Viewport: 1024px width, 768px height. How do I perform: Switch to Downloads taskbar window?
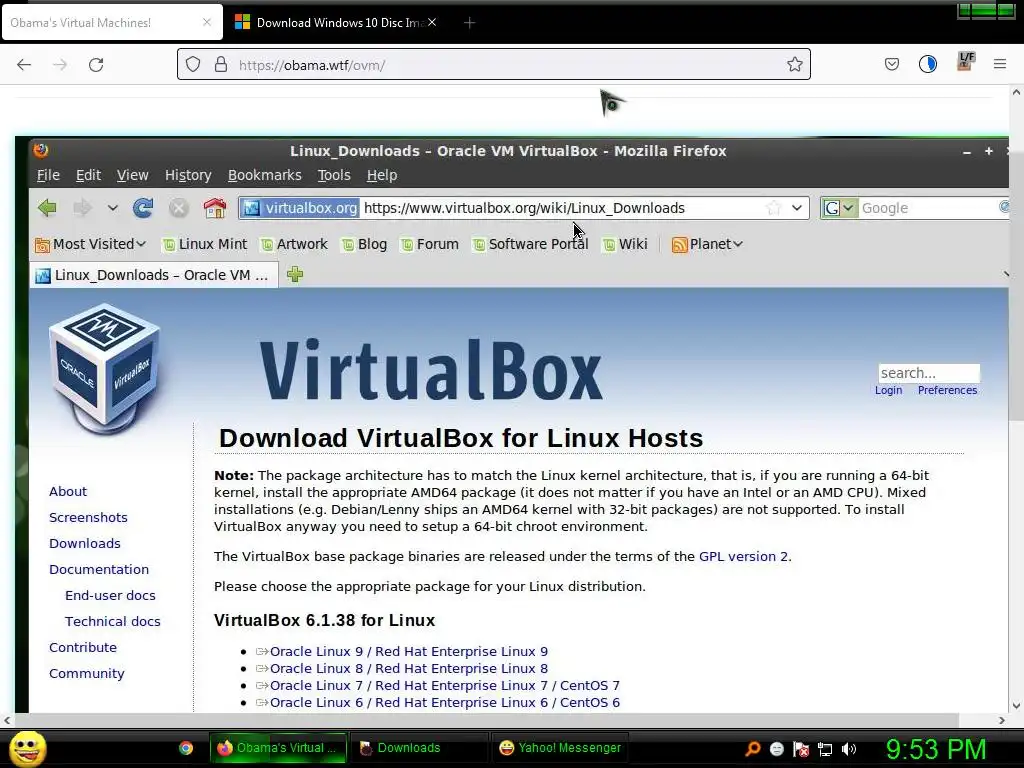(x=418, y=748)
